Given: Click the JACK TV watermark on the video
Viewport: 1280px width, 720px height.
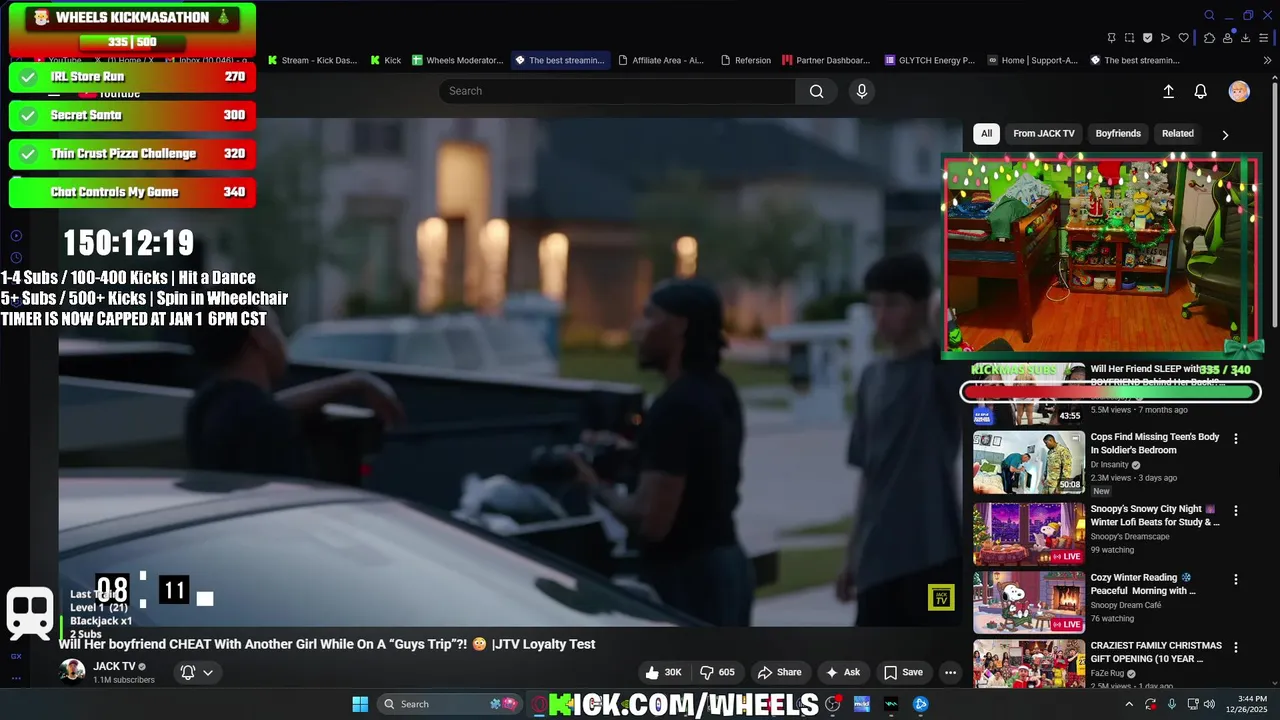Looking at the screenshot, I should (941, 598).
